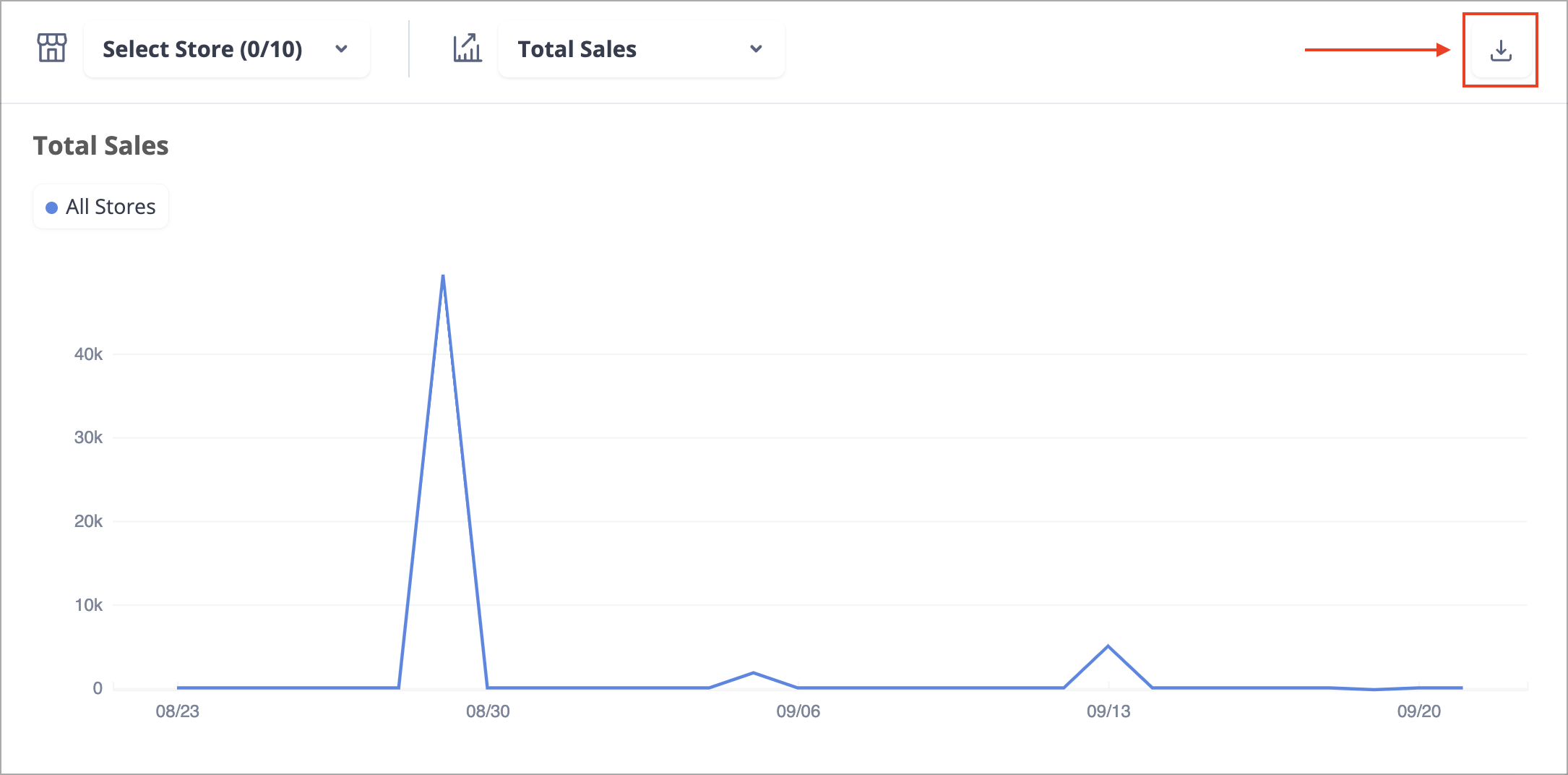Click the 40k y-axis label

88,354
